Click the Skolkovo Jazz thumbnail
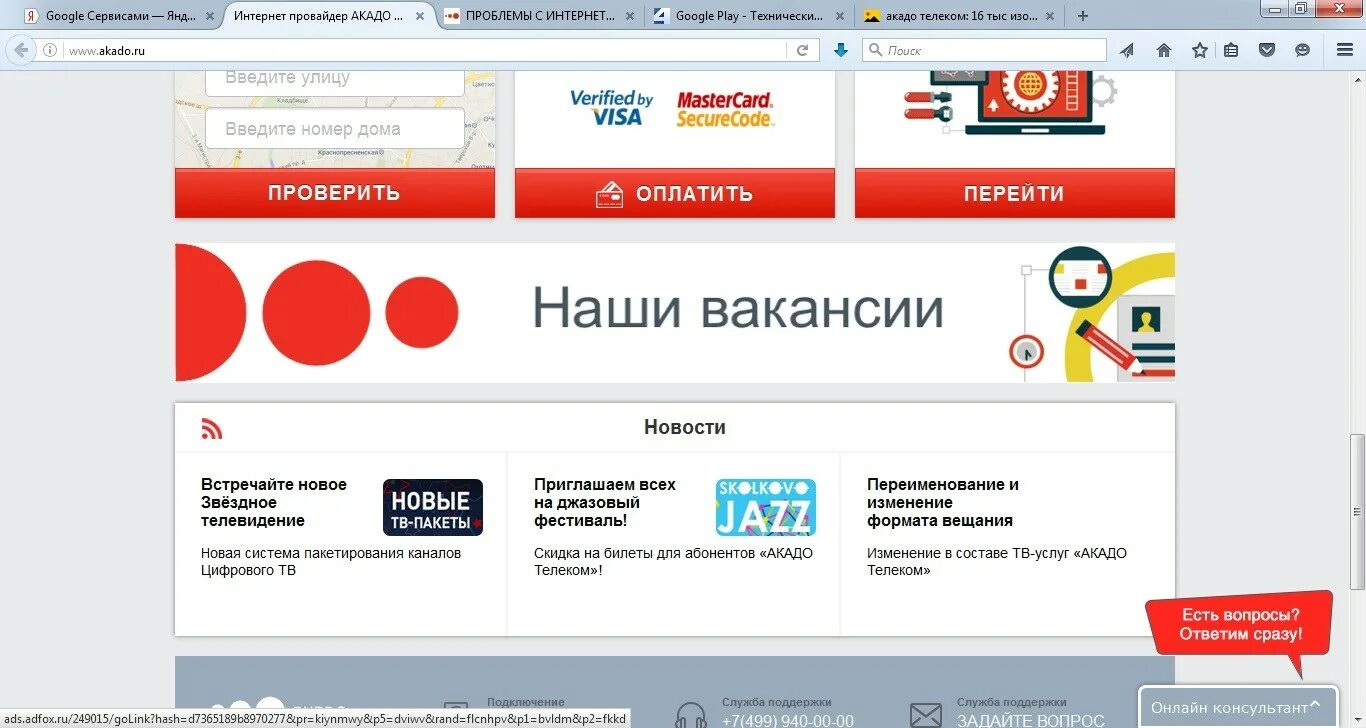The image size is (1366, 728). point(766,507)
